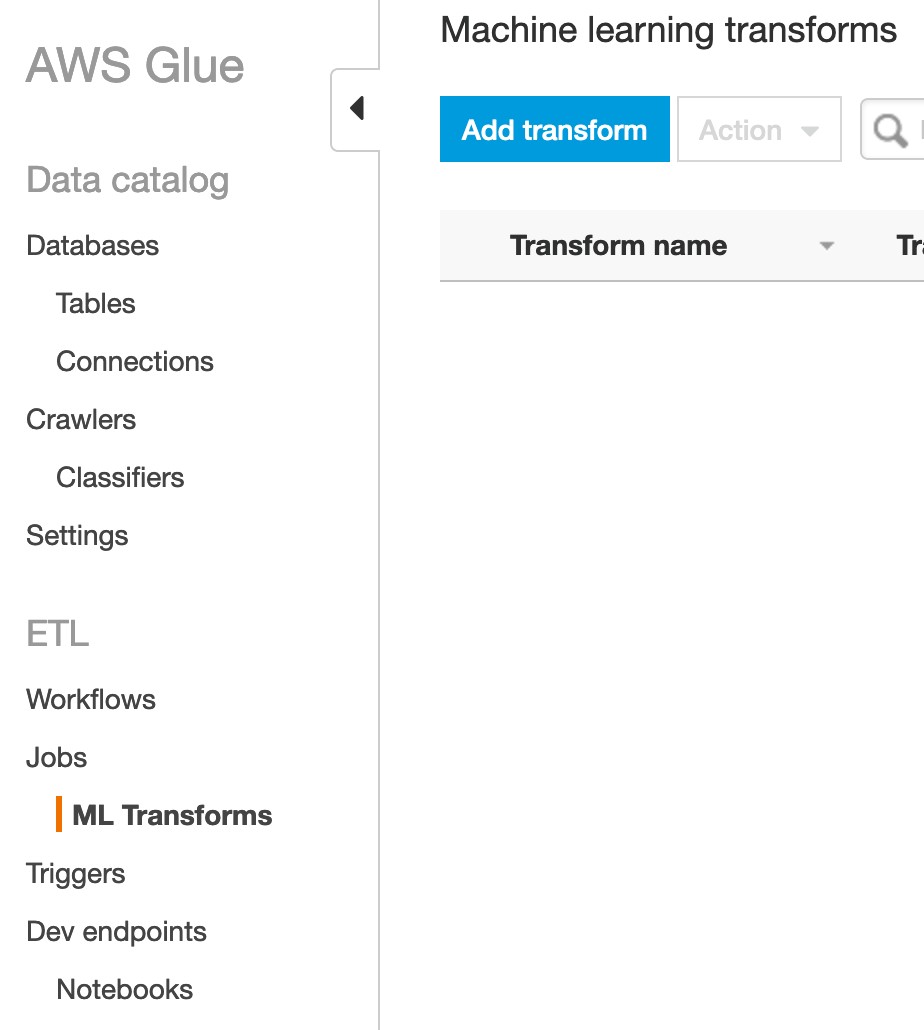This screenshot has width=924, height=1030.
Task: Go to ETL Workflows
Action: 91,700
